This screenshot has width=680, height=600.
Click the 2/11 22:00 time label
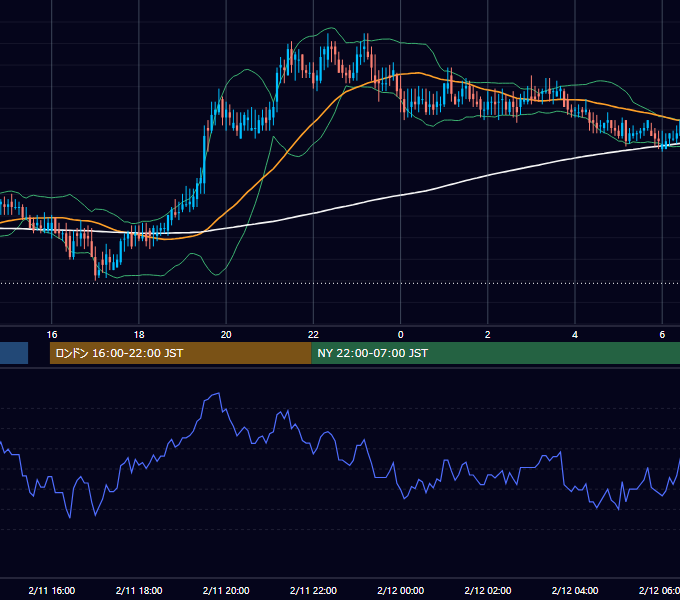point(313,590)
